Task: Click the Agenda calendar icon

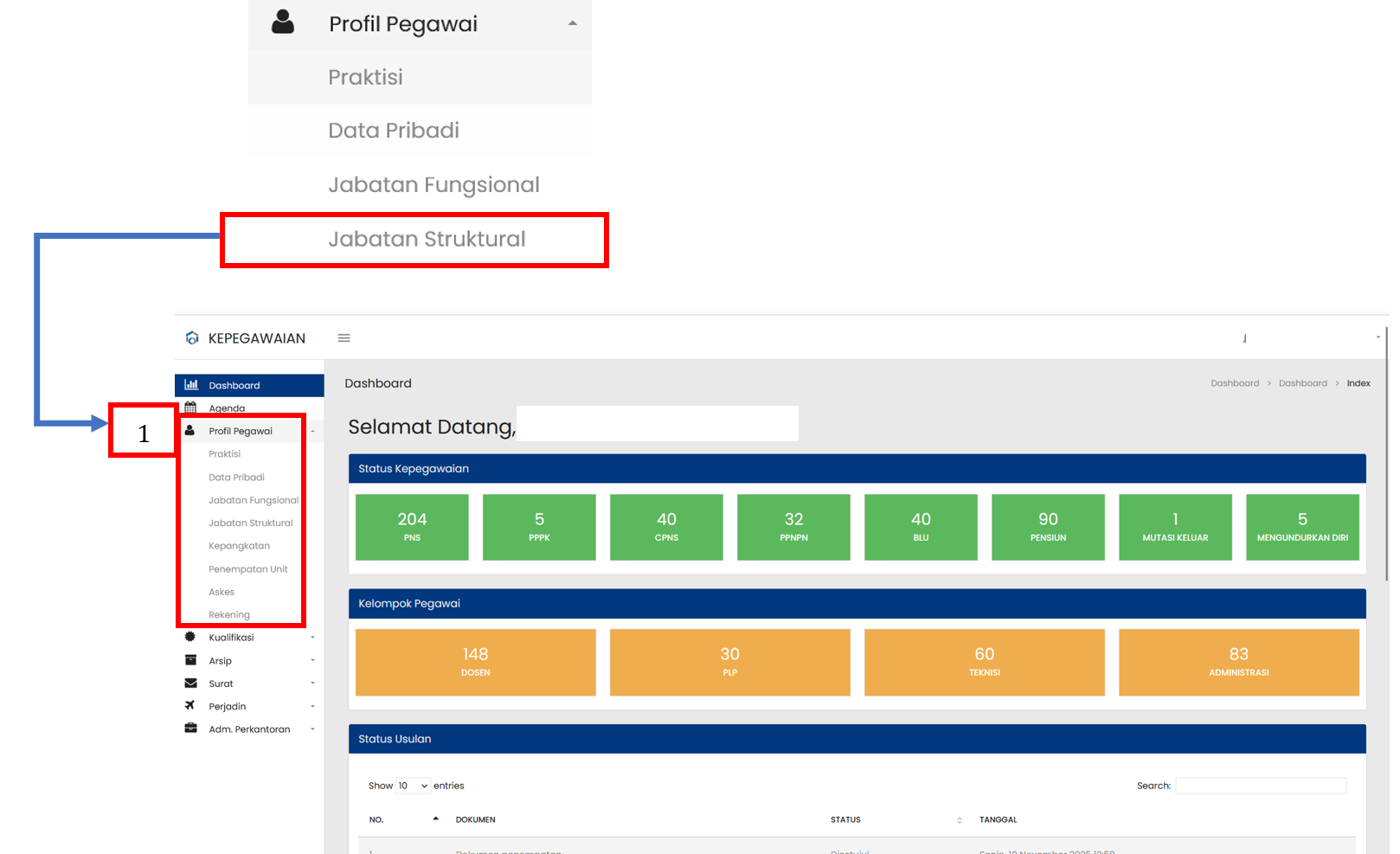Action: [190, 408]
